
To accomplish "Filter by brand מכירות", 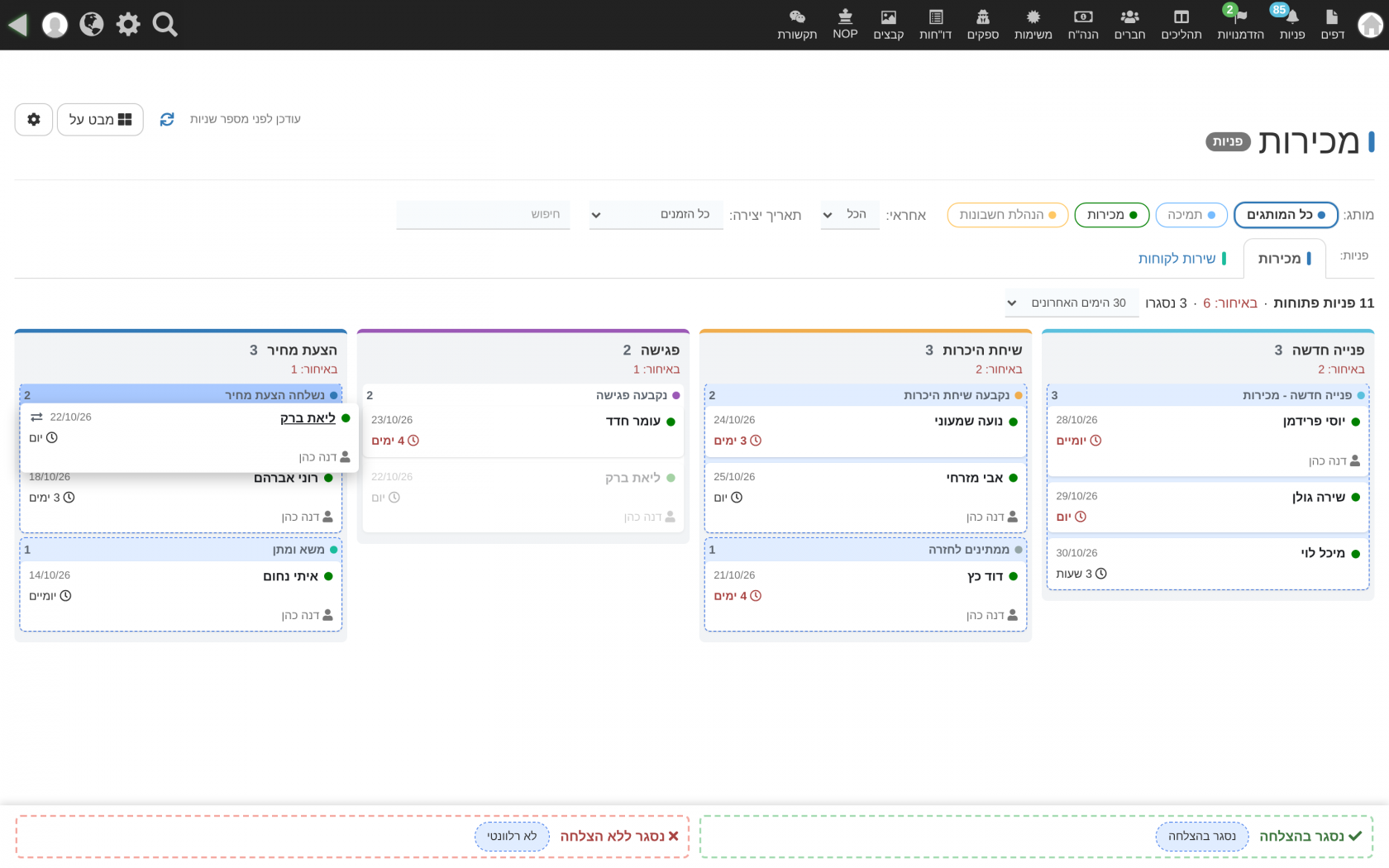I will pos(1112,215).
